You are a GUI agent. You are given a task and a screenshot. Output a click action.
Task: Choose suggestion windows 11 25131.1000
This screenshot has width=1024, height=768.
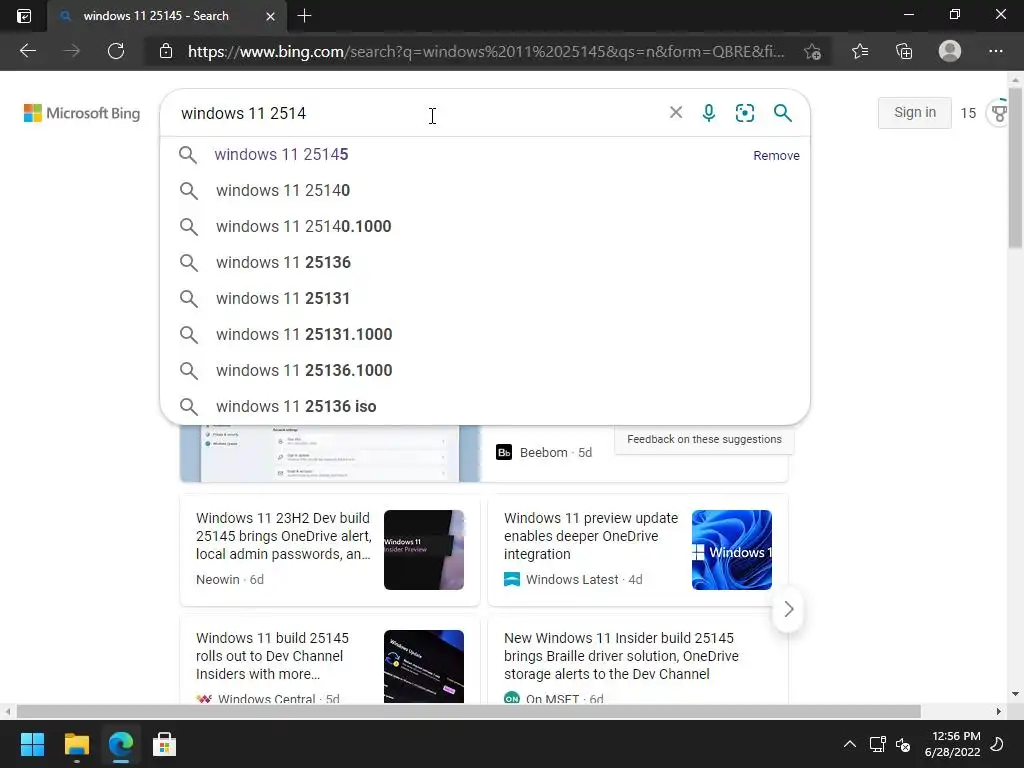[x=485, y=334]
